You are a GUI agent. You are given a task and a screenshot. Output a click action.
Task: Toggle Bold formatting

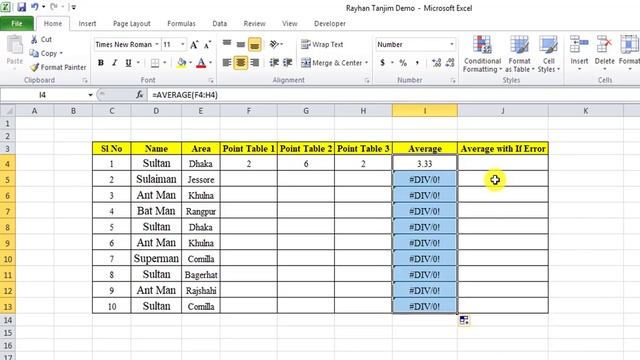pyautogui.click(x=101, y=63)
